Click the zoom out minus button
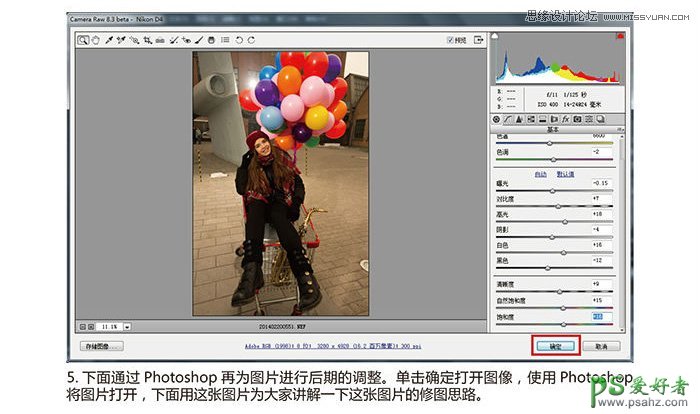The image size is (700, 414). click(83, 326)
